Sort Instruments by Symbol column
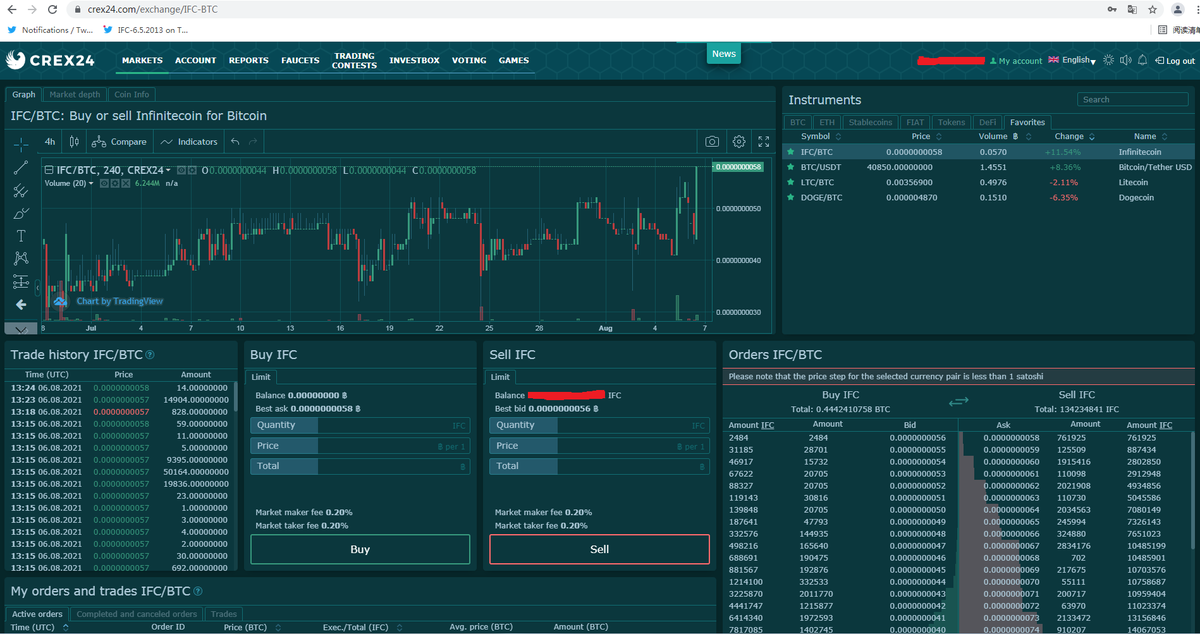 [821, 136]
